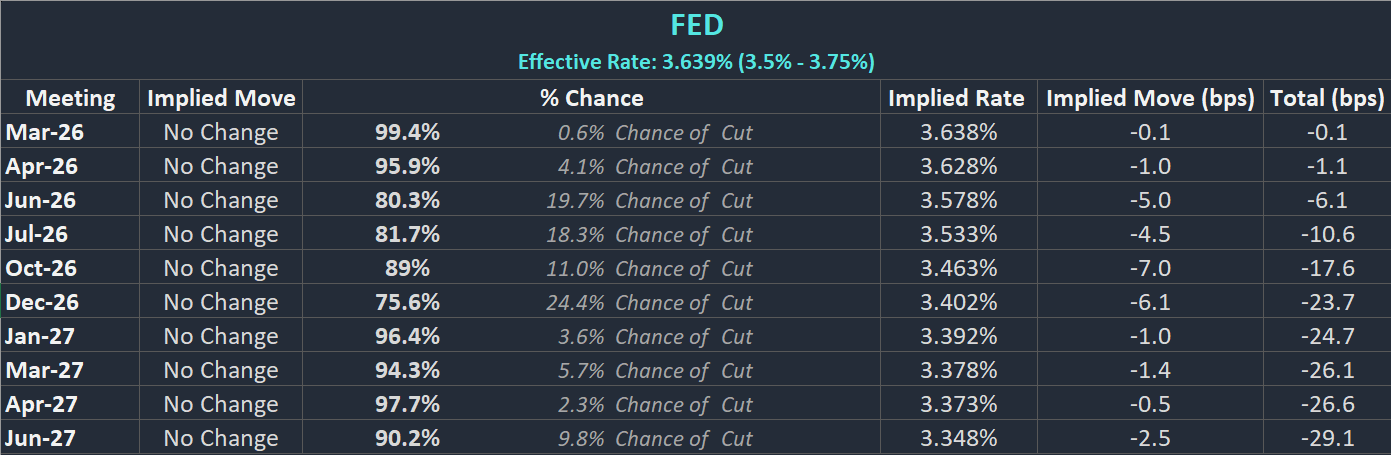Click the -6.1 implied move cell for Dec-26
Screen dimensions: 1391x455
[1150, 302]
